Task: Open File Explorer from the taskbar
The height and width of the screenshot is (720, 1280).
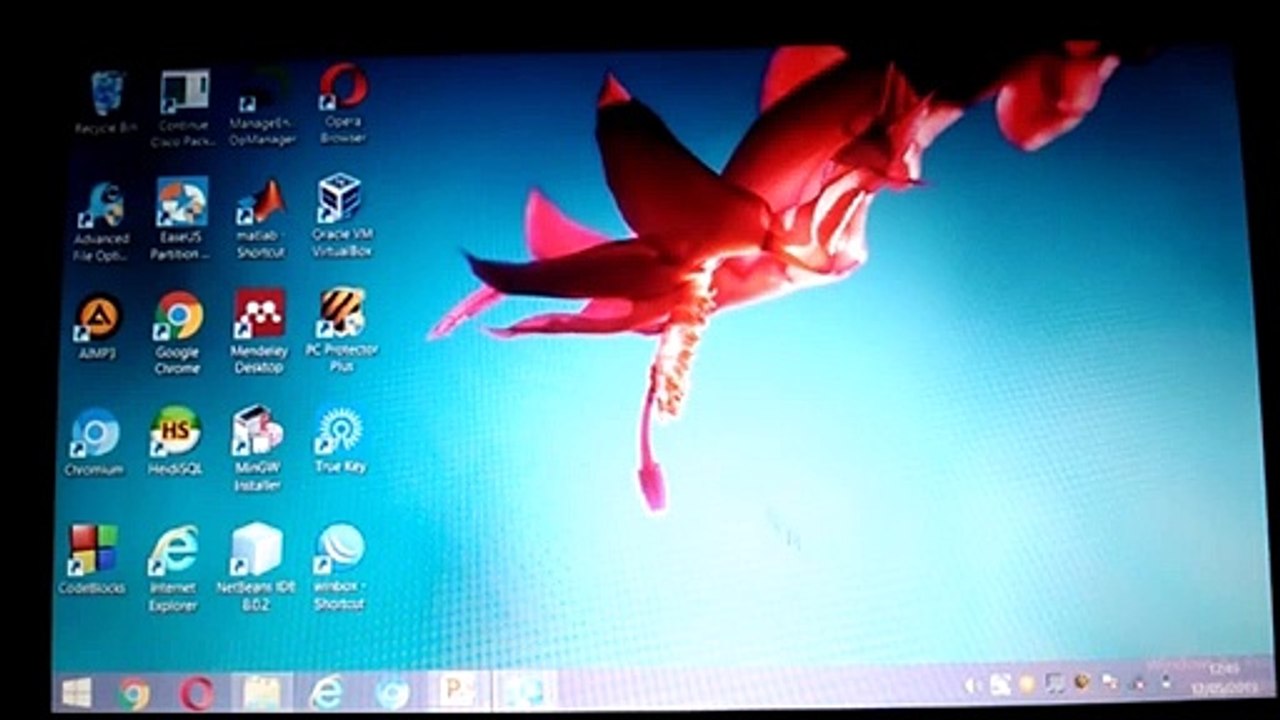Action: (x=261, y=693)
